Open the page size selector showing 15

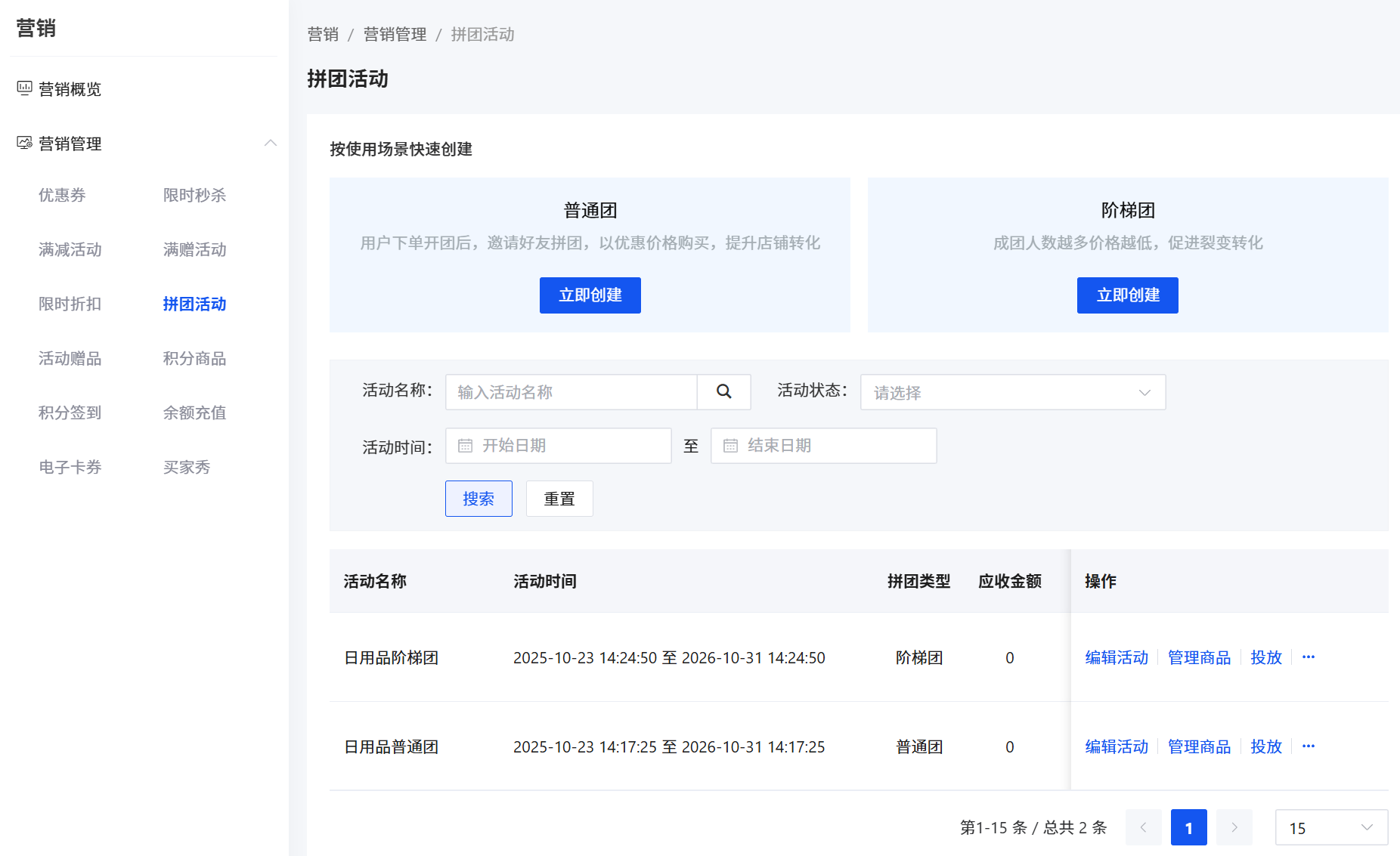pos(1330,827)
